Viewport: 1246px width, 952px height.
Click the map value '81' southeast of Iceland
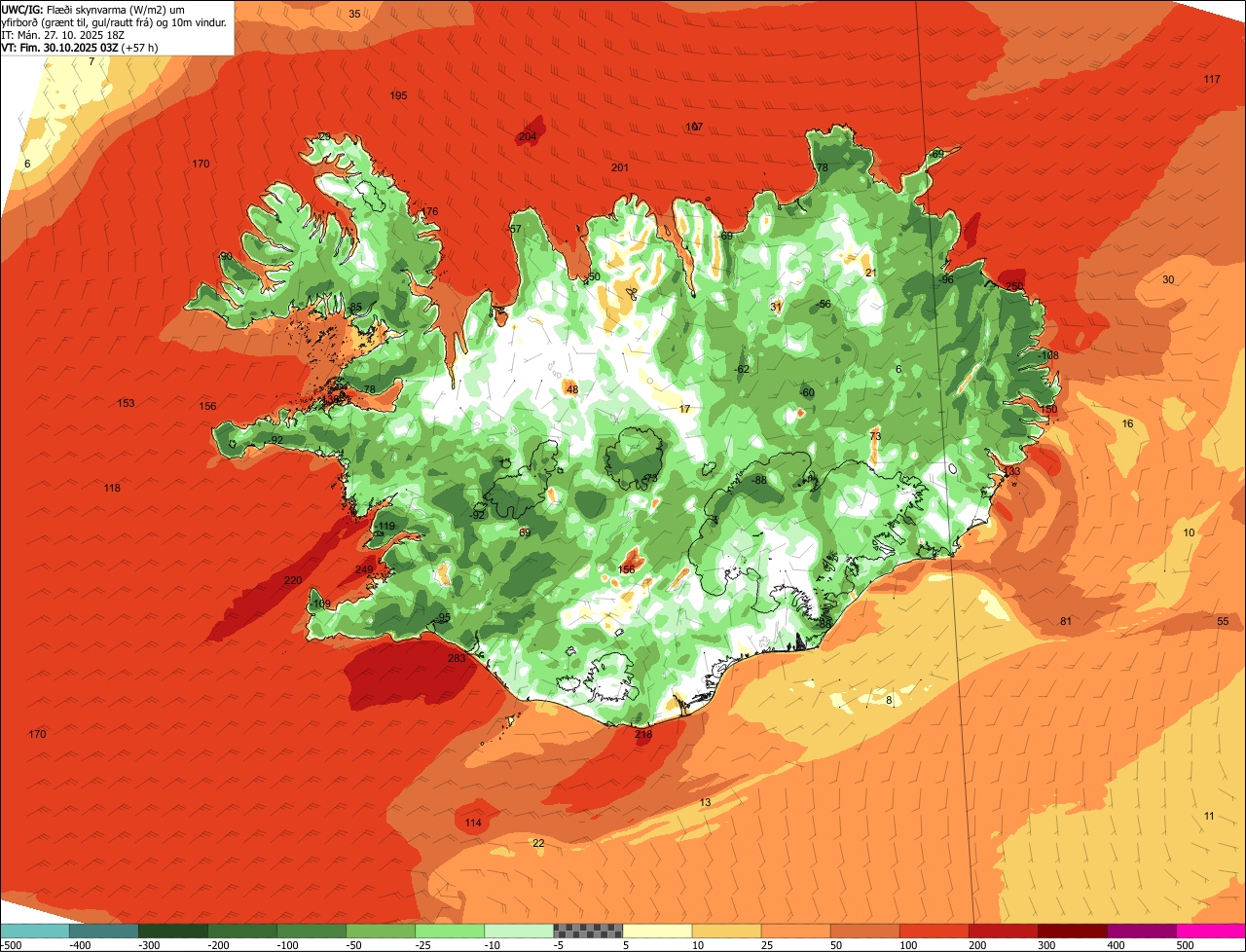(1066, 621)
